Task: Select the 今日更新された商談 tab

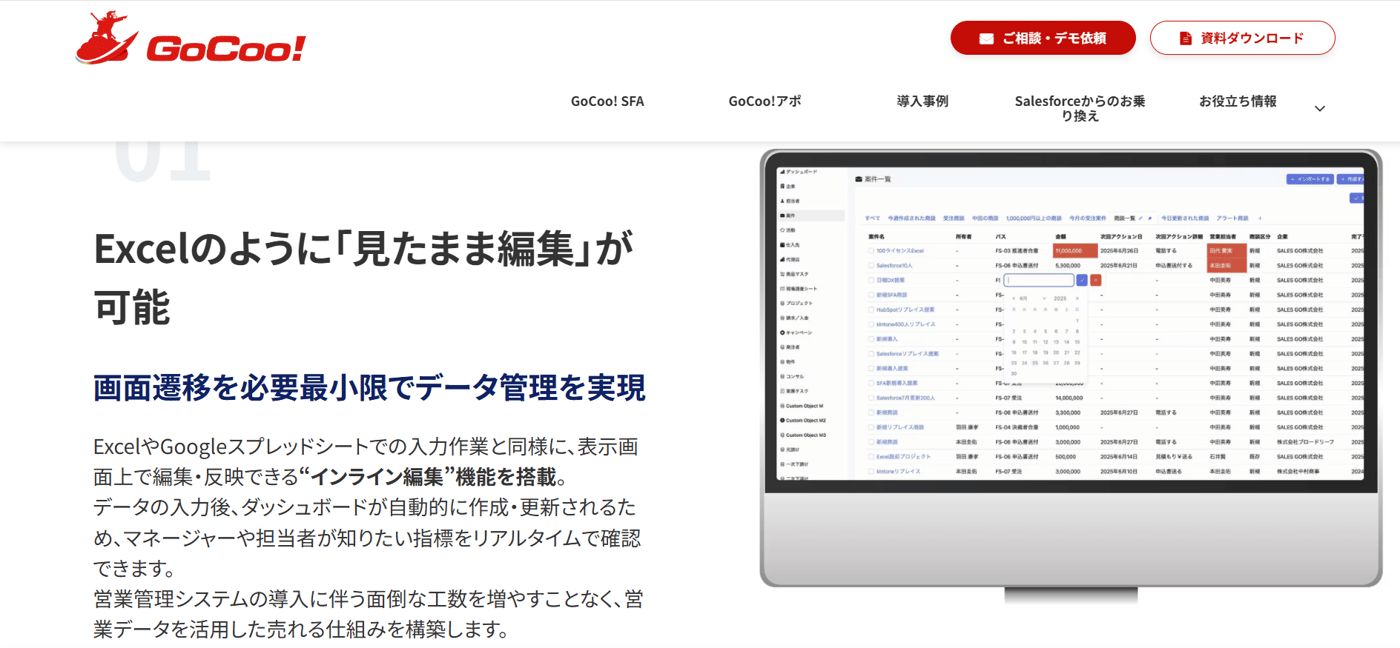Action: [x=1185, y=218]
